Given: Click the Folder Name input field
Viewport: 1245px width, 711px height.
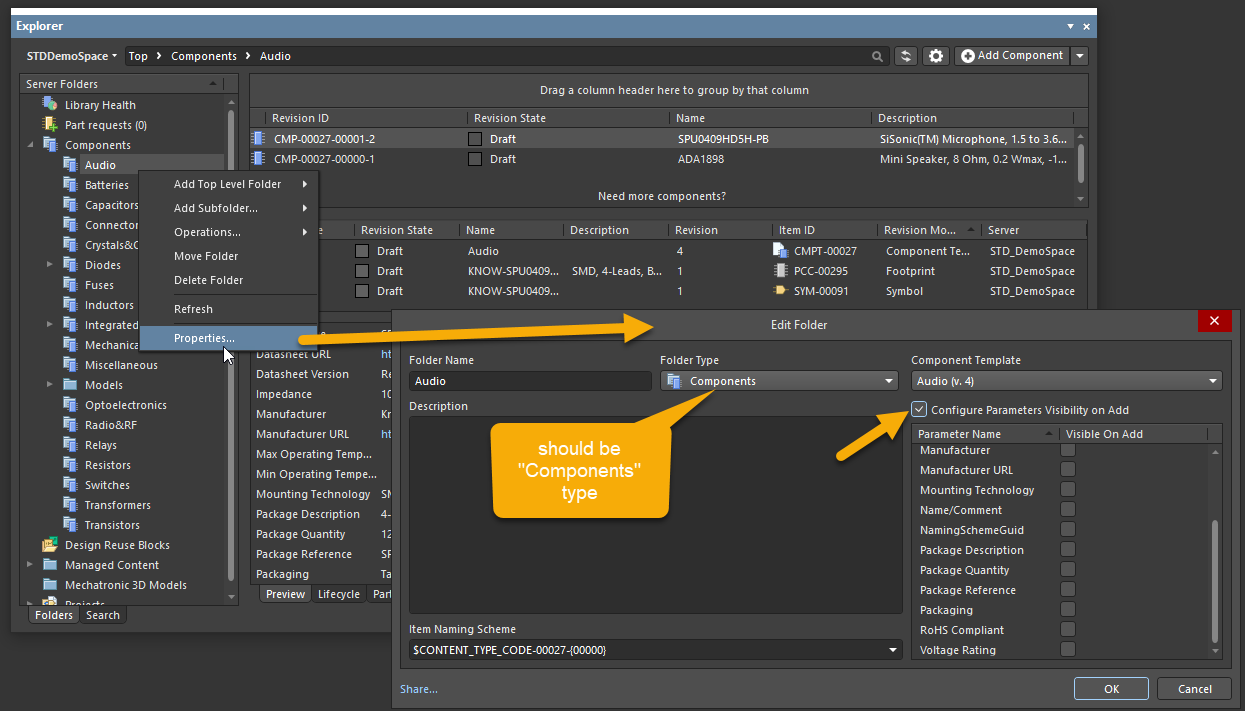Looking at the screenshot, I should point(530,381).
